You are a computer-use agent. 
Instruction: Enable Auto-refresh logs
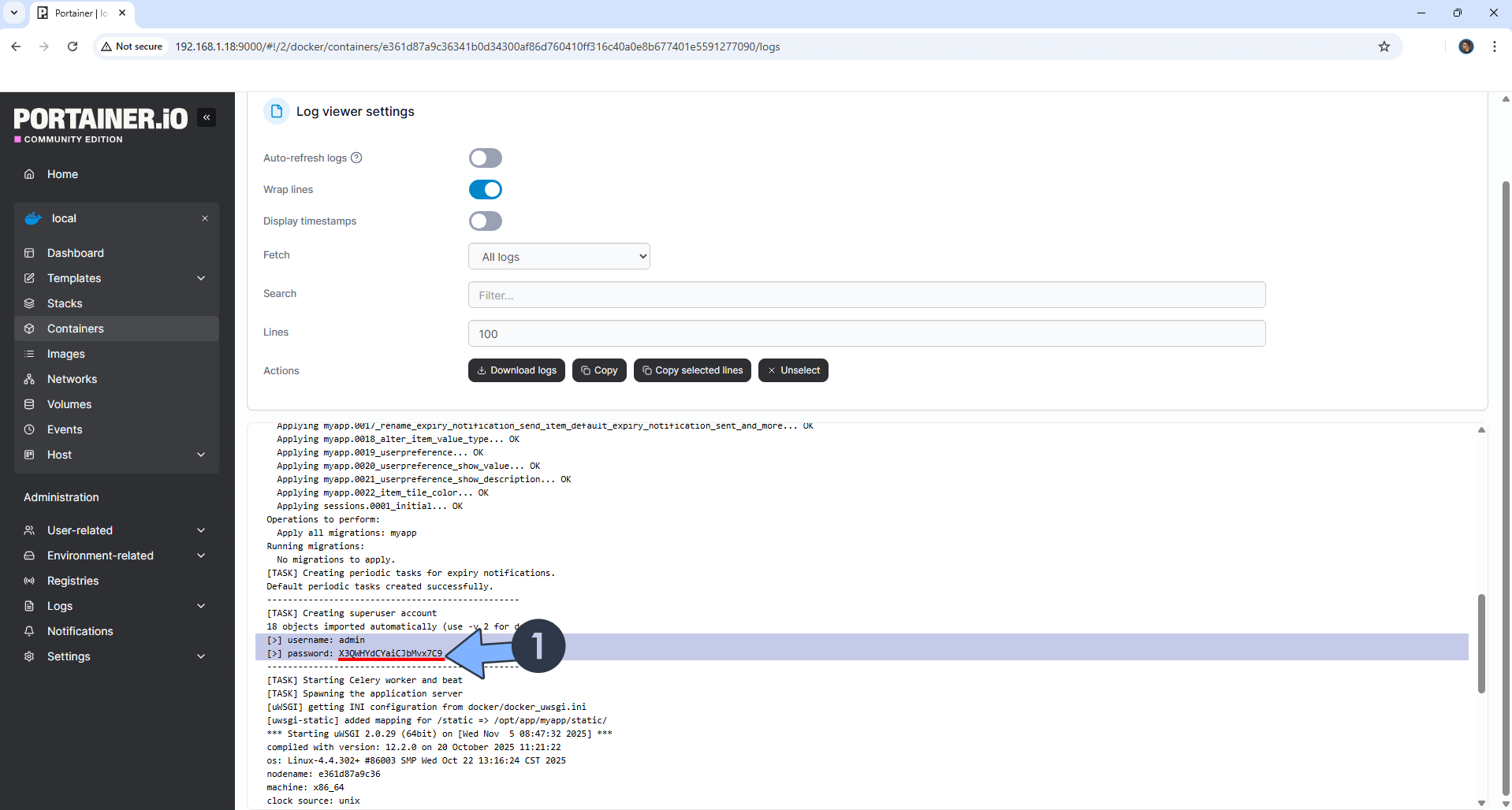click(485, 158)
